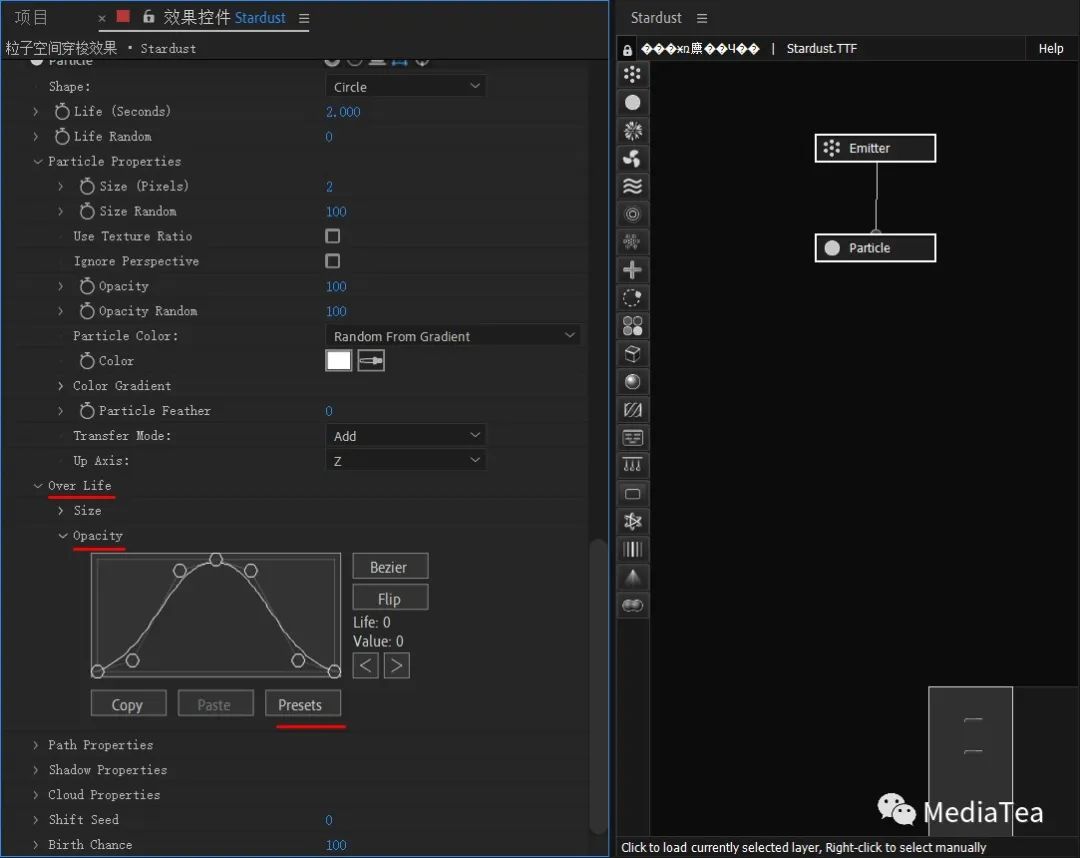This screenshot has width=1080, height=858.
Task: Select the Emitter node in the graph
Action: pos(875,148)
